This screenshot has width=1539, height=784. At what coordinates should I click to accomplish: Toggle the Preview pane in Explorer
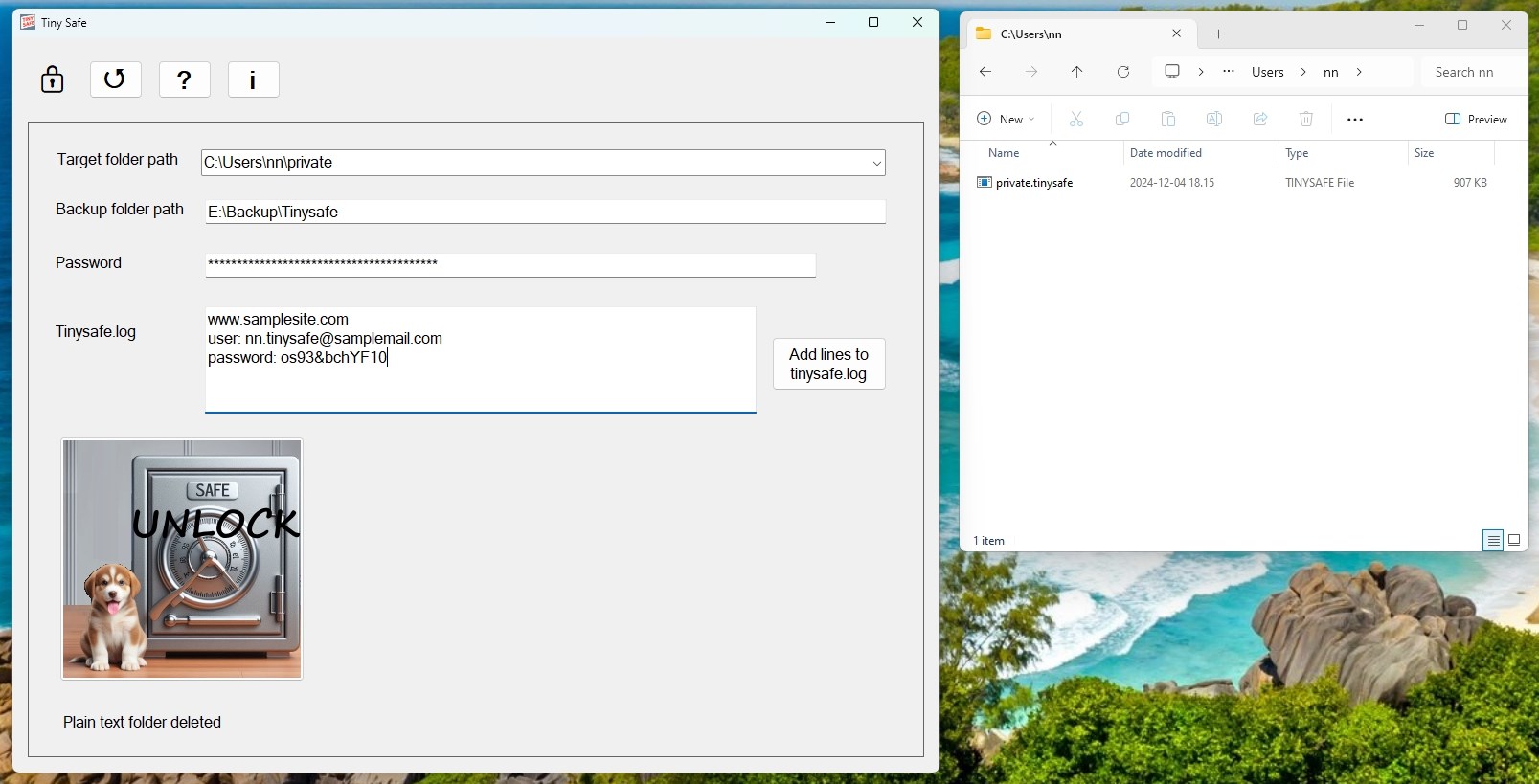1476,120
